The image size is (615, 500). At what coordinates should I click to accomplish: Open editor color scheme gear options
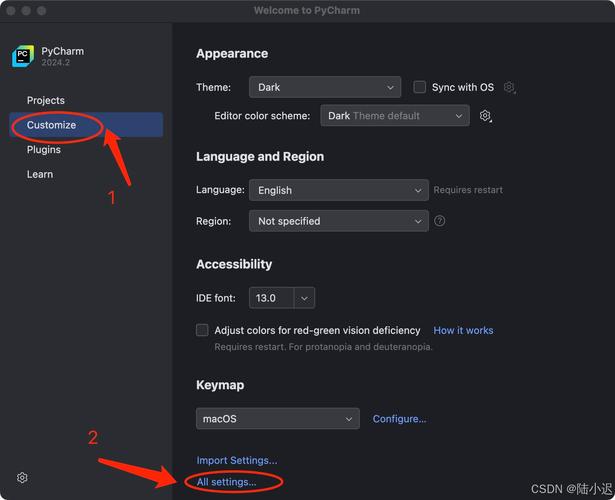click(485, 116)
